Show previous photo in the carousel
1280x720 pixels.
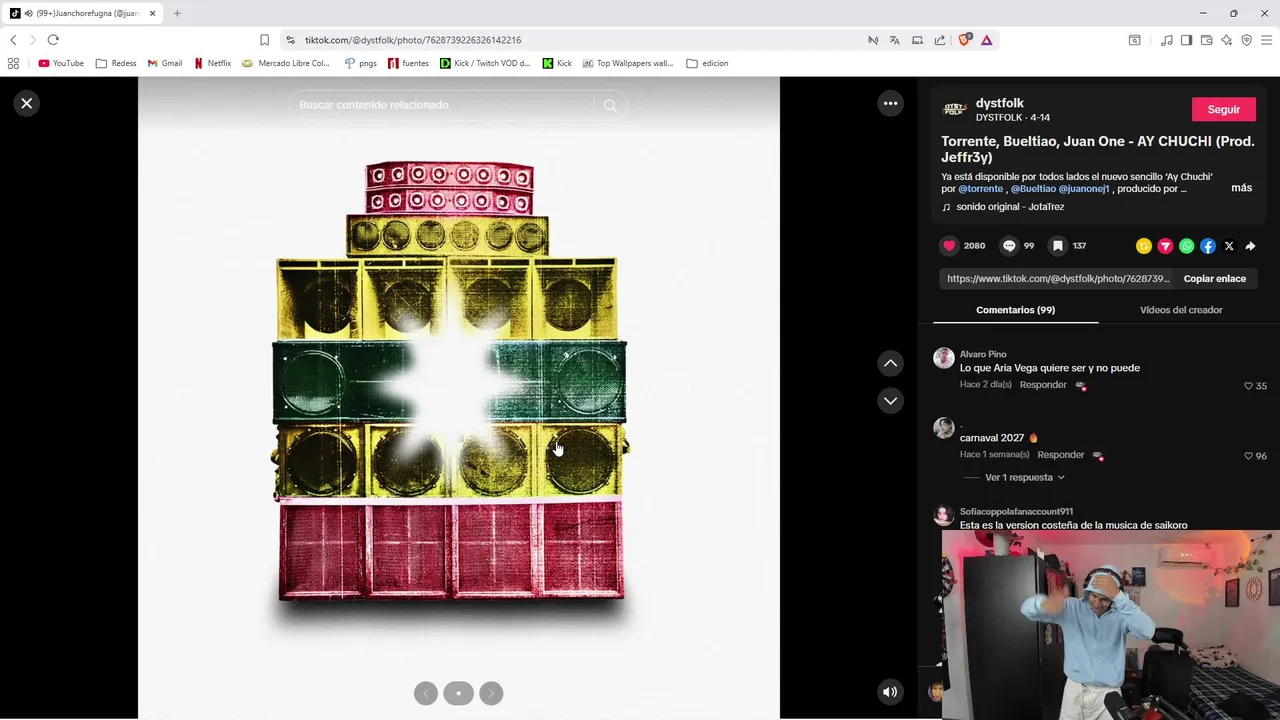point(426,693)
